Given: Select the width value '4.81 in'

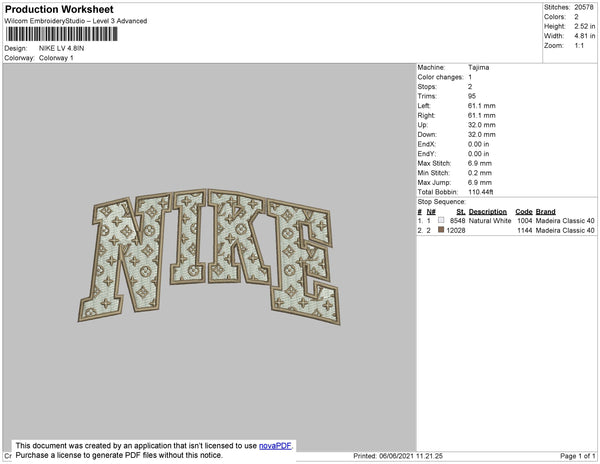Looking at the screenshot, I should [584, 36].
